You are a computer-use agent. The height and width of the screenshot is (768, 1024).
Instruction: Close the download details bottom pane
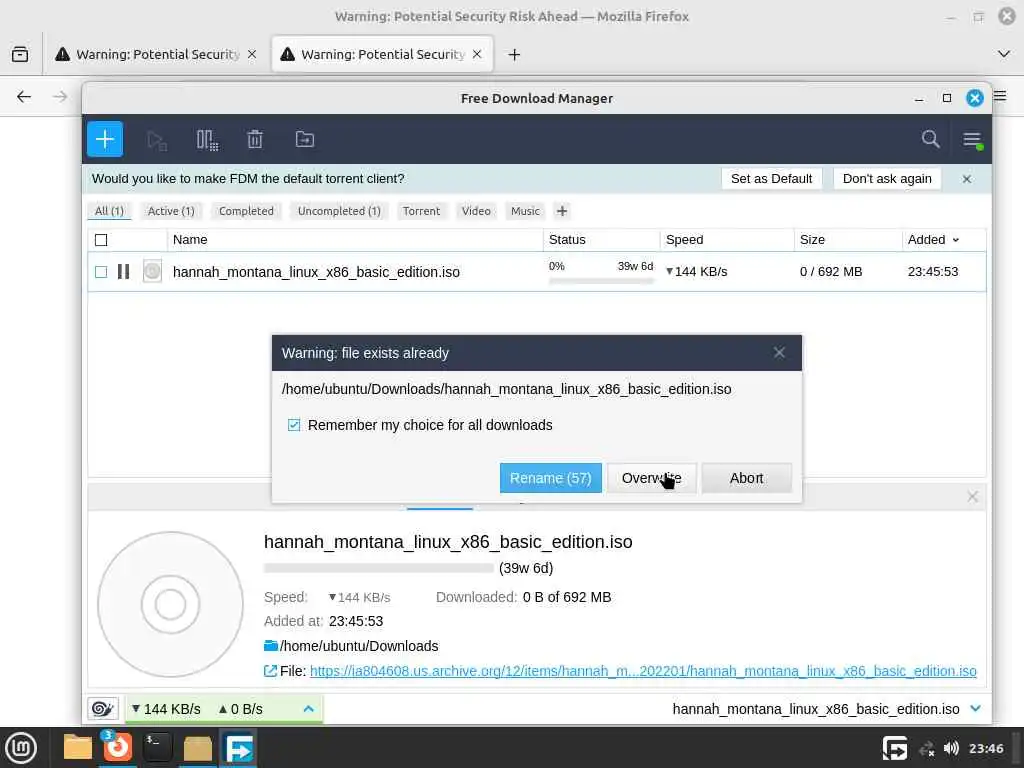point(972,497)
